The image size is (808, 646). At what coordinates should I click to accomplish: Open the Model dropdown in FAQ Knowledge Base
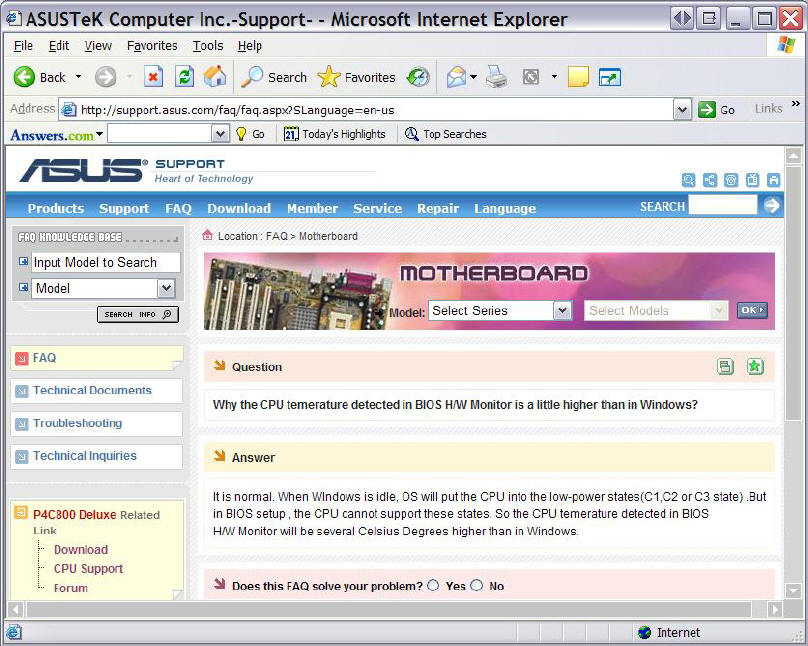tap(166, 288)
